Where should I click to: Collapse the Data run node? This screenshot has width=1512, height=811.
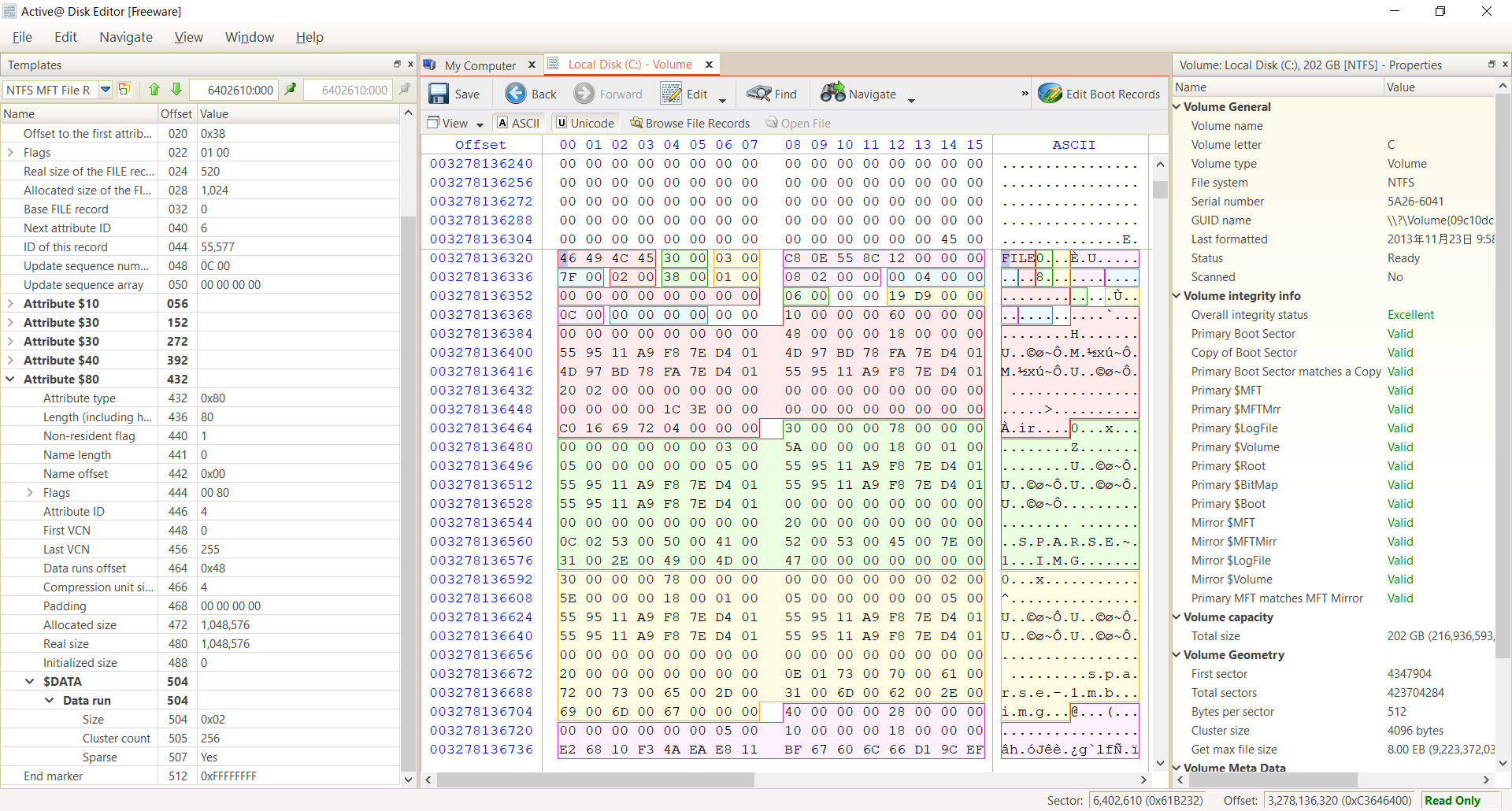coord(50,701)
